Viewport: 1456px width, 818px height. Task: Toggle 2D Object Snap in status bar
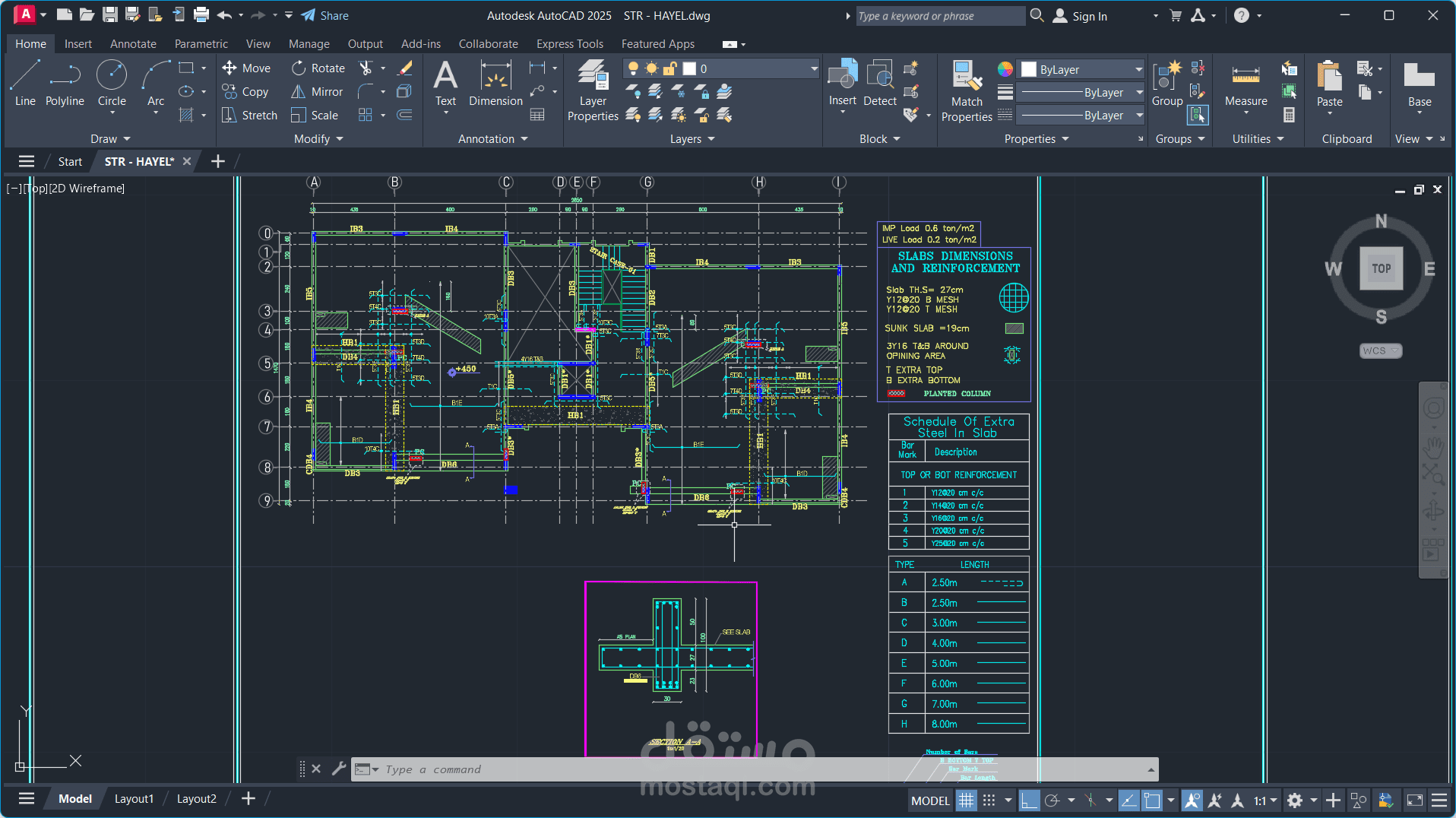coord(1152,800)
